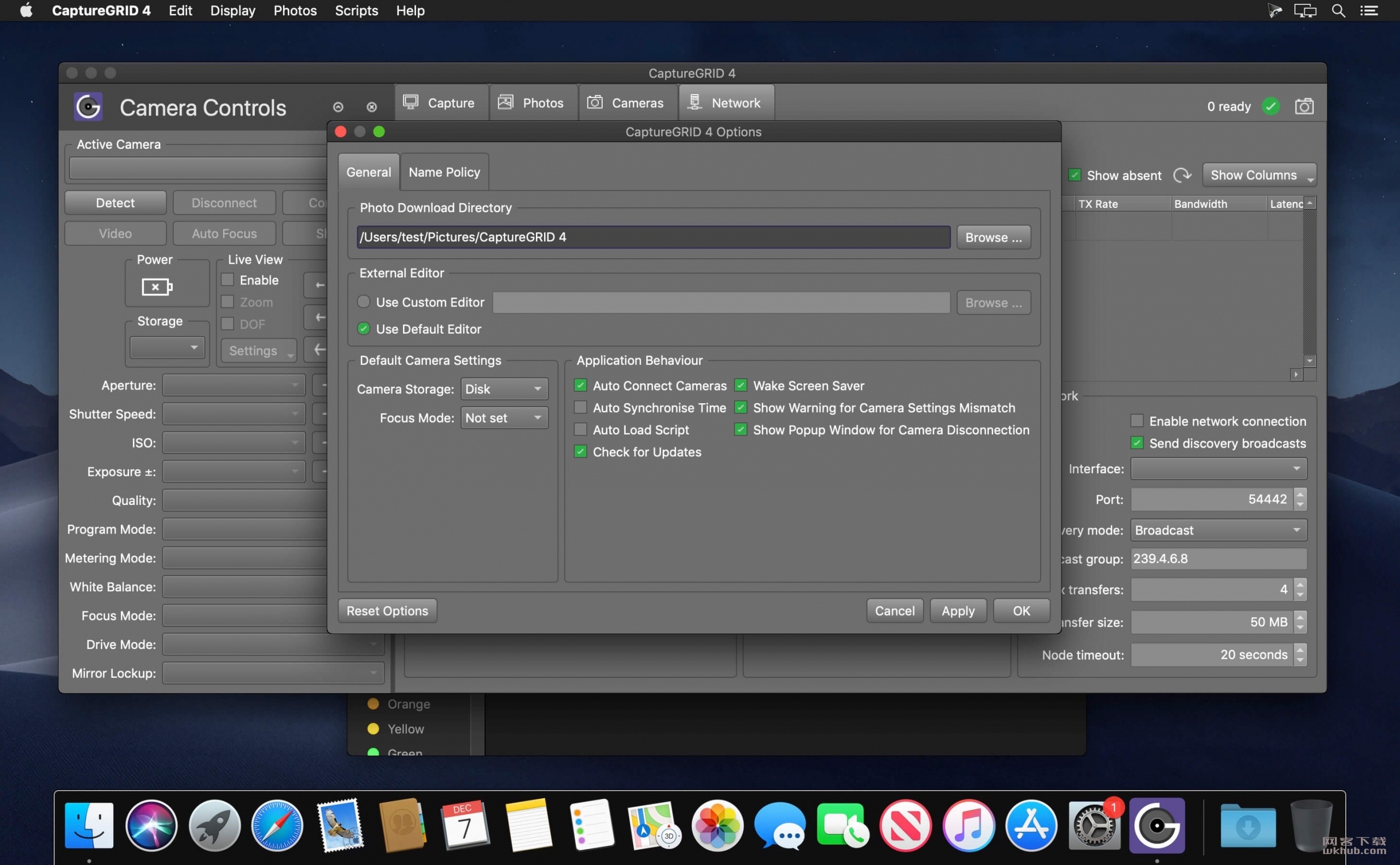Open Calendar icon showing DEC 7

(465, 826)
